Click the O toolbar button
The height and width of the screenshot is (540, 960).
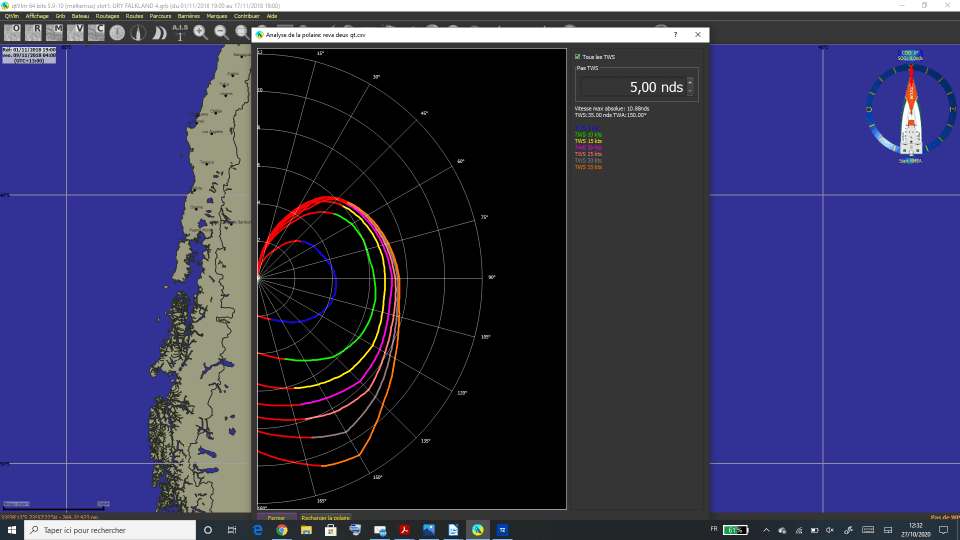tap(12, 32)
